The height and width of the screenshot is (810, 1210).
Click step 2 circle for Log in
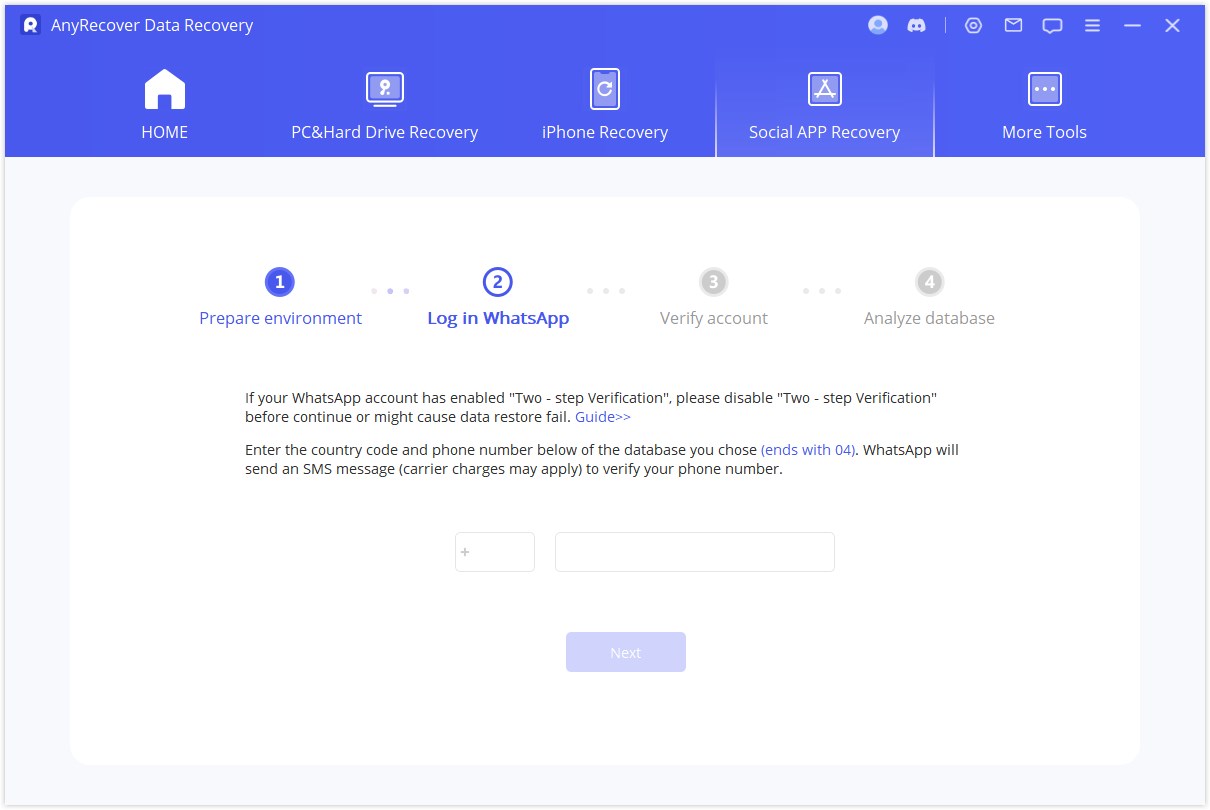tap(497, 282)
